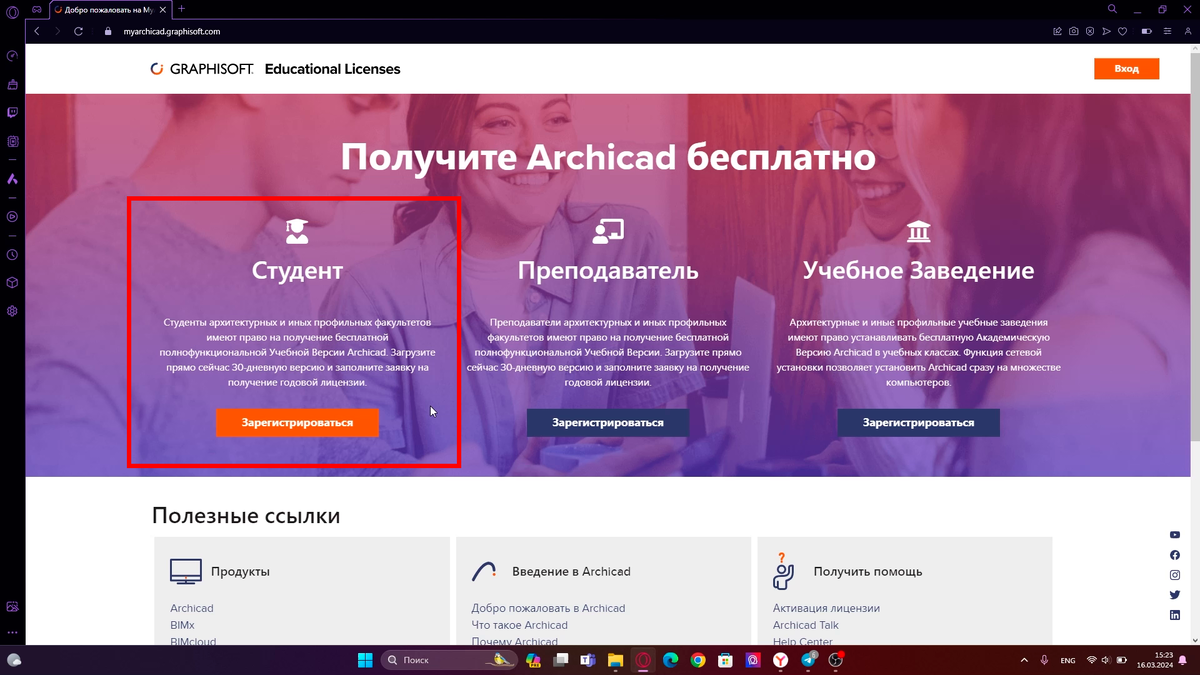Open Yandex Browser from the taskbar
This screenshot has height=675, width=1200.
point(780,660)
